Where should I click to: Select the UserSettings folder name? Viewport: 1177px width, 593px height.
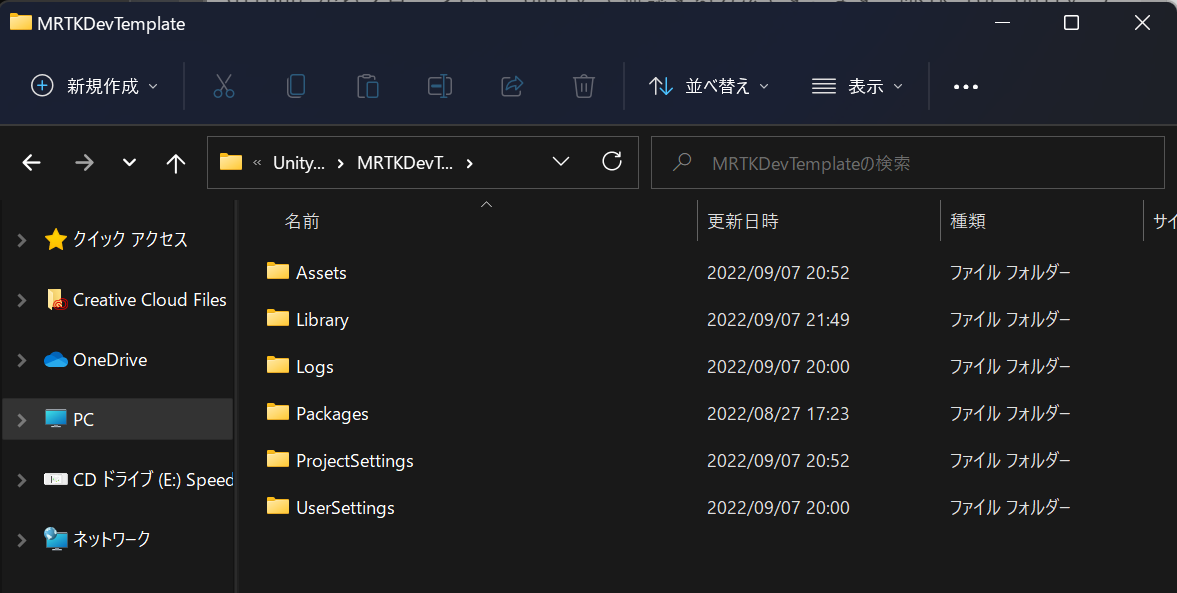[x=345, y=507]
